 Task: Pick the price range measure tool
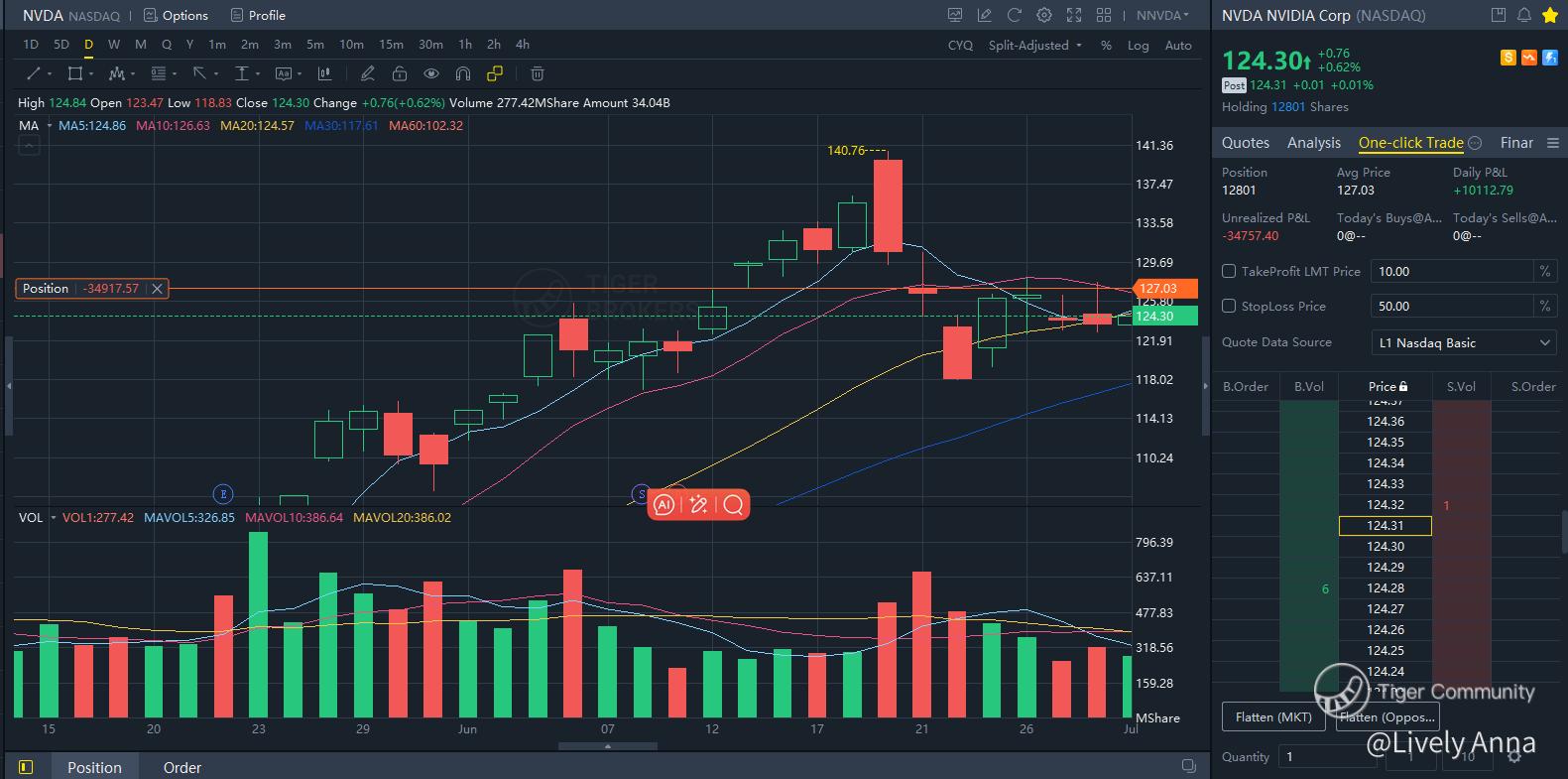pyautogui.click(x=241, y=73)
